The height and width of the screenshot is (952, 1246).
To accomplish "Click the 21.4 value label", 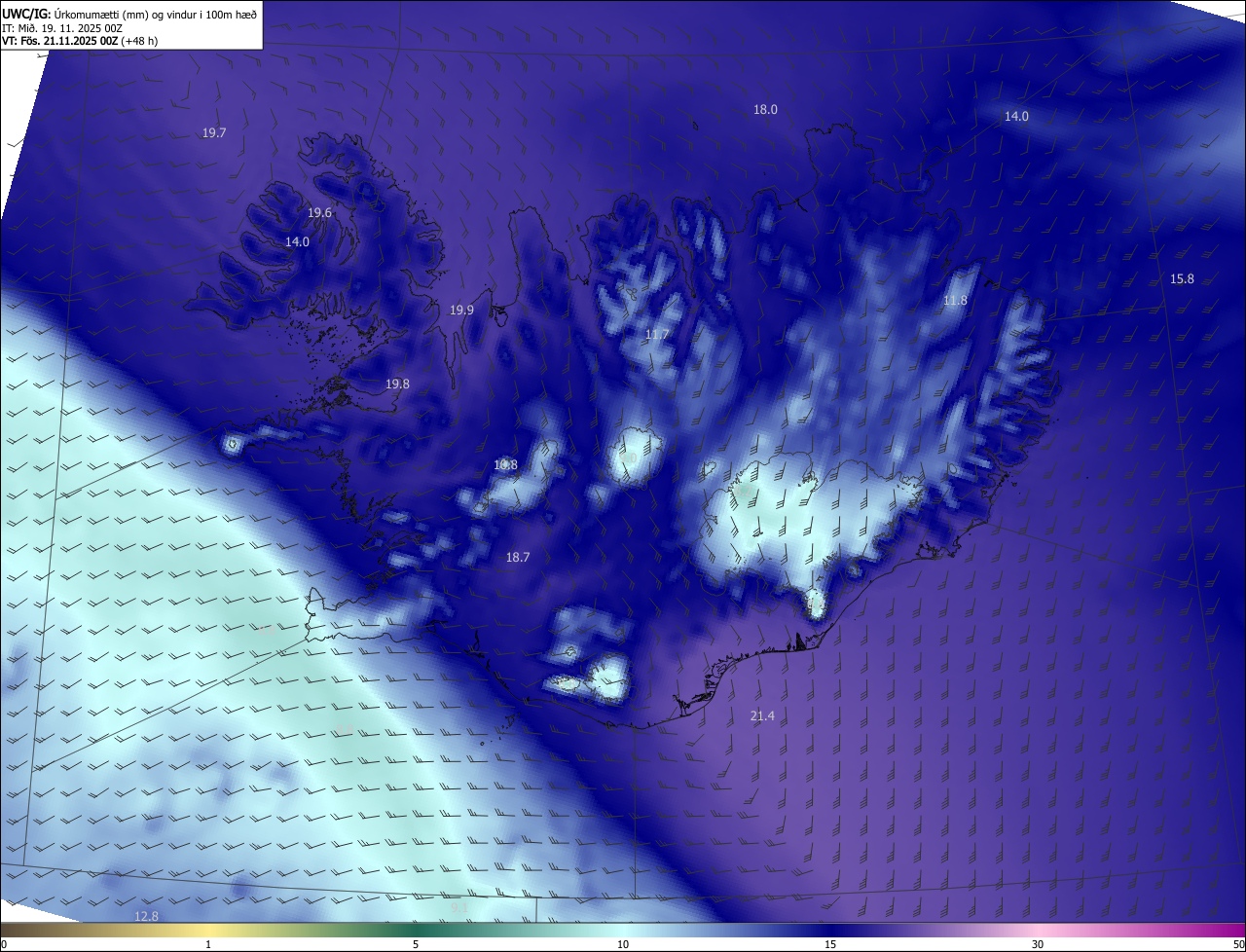I will (762, 715).
